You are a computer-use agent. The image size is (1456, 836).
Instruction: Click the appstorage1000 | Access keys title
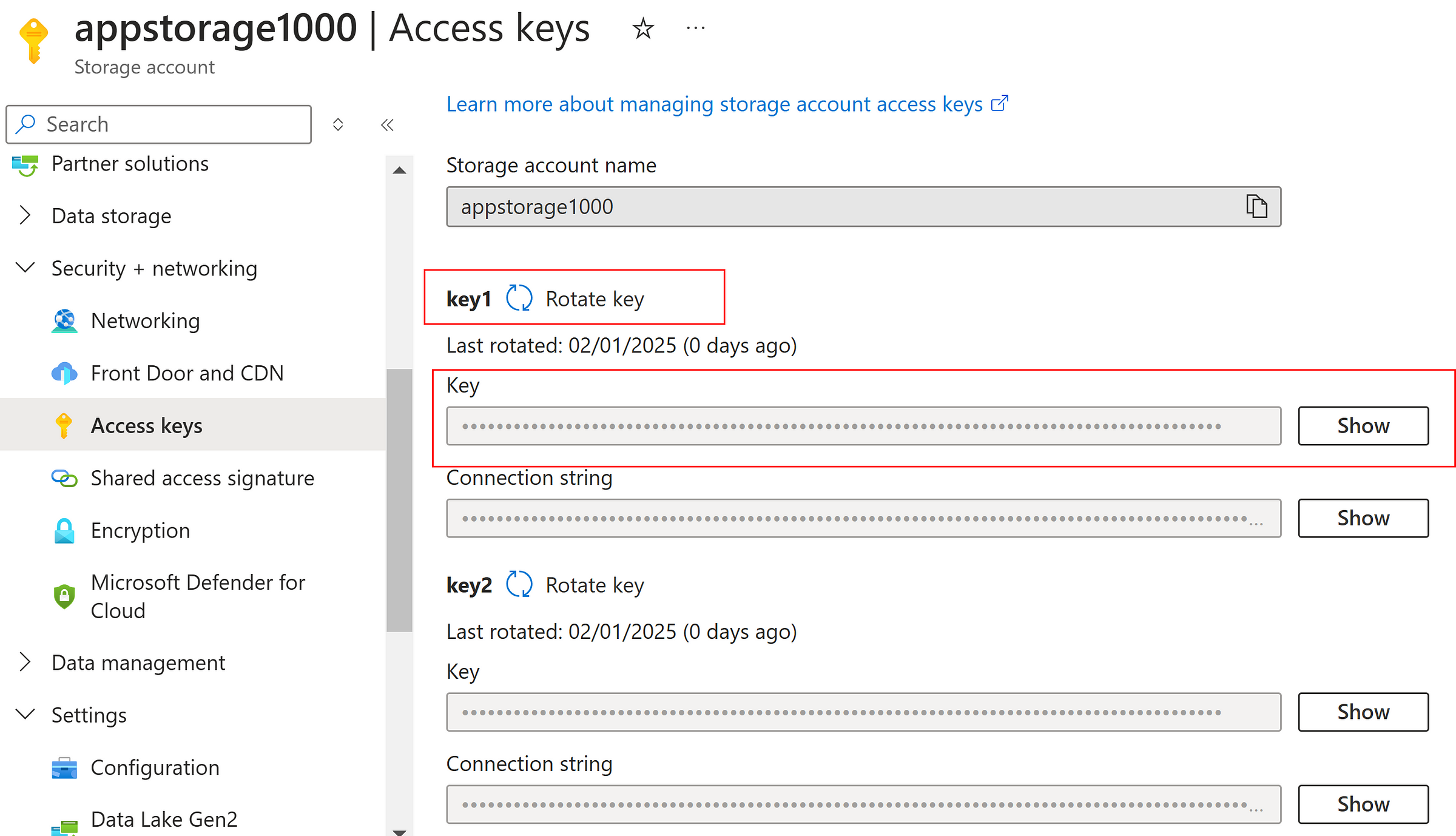click(x=332, y=29)
